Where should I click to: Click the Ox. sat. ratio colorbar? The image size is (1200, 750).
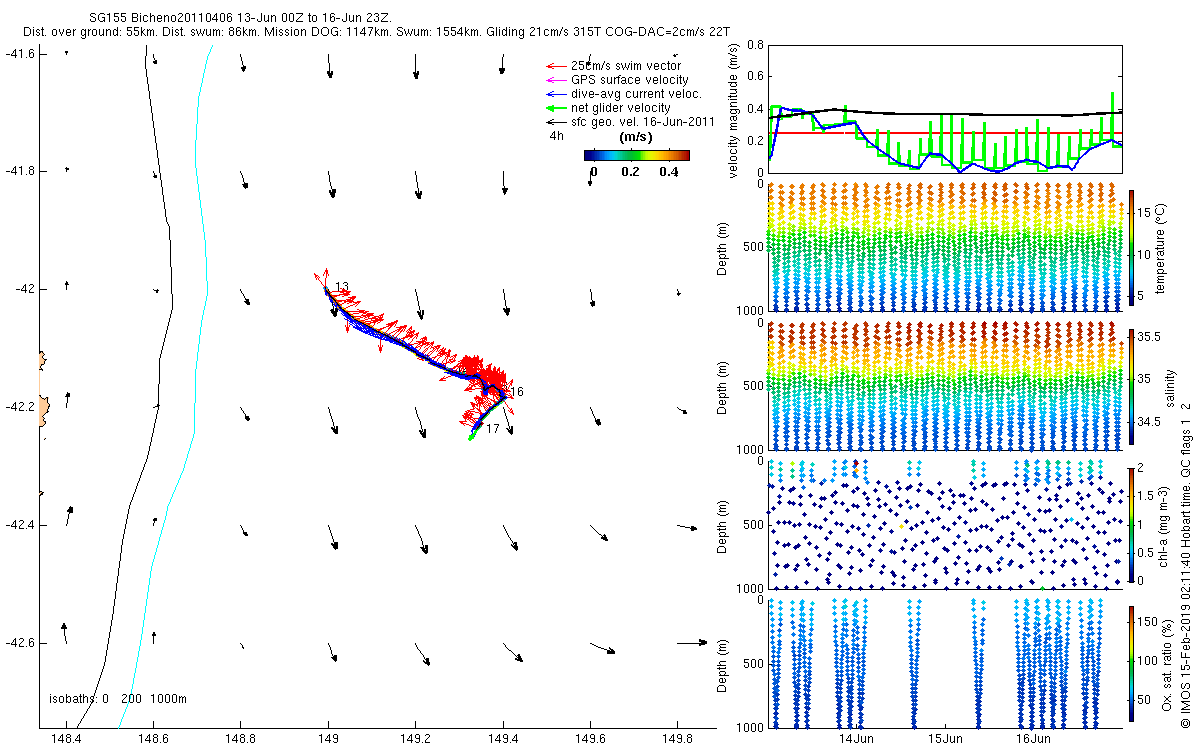coord(1132,663)
